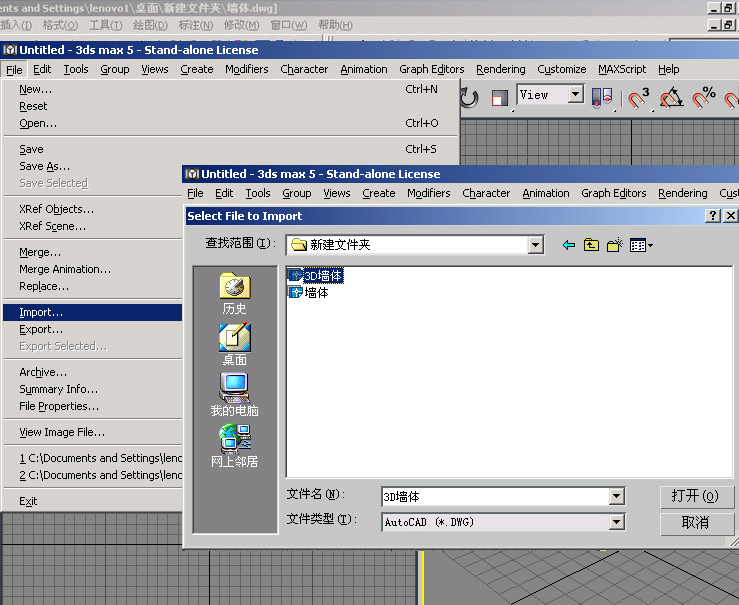This screenshot has height=605, width=739.
Task: Expand the View reference coordinate dropdown
Action: coord(576,95)
